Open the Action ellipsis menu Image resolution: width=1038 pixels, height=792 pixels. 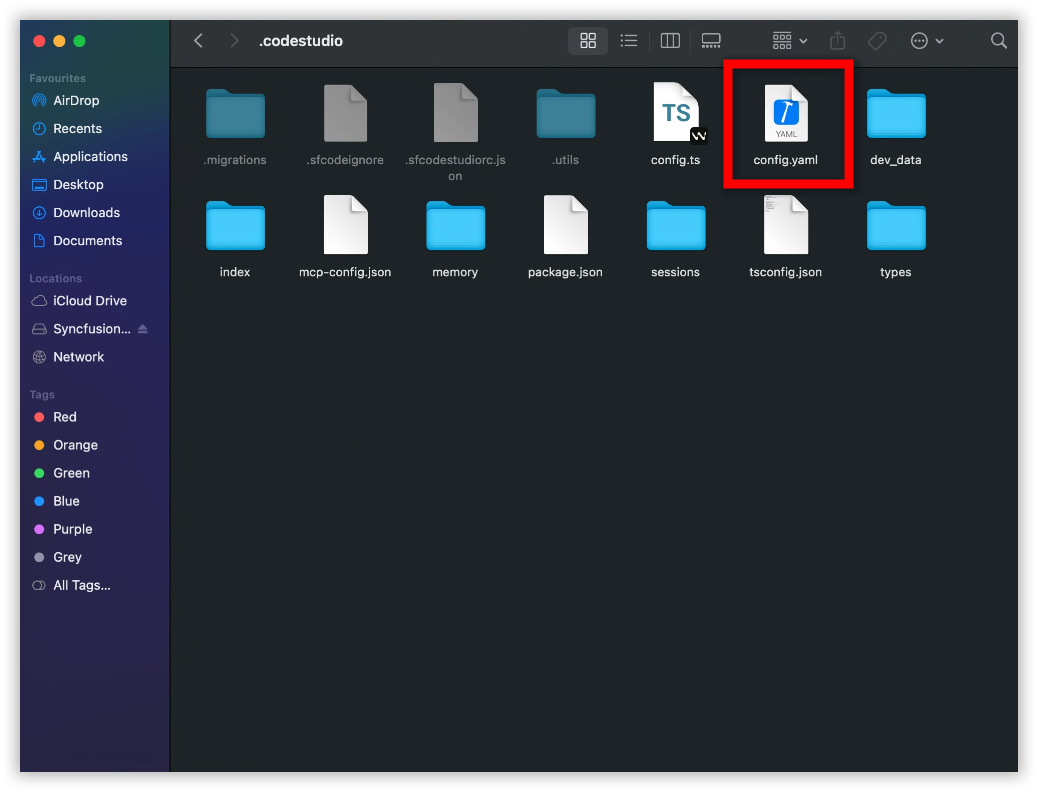click(x=927, y=41)
